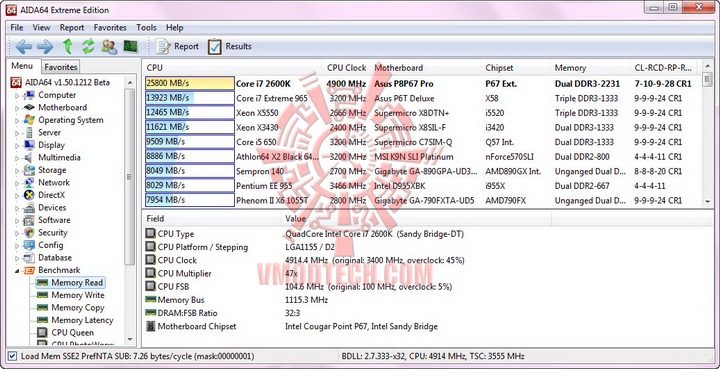Select the Display monitor icon
Screen dimensions: 720x369
pos(29,145)
